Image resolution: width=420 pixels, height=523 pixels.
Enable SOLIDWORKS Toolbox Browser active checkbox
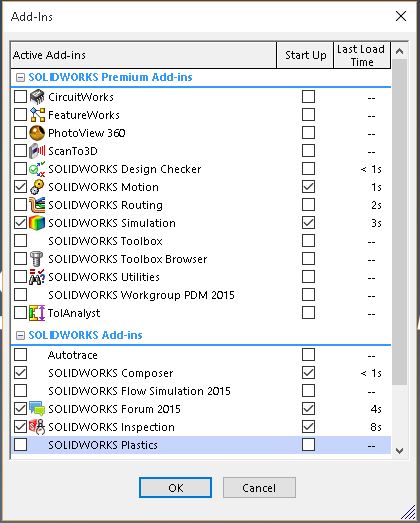coord(21,259)
